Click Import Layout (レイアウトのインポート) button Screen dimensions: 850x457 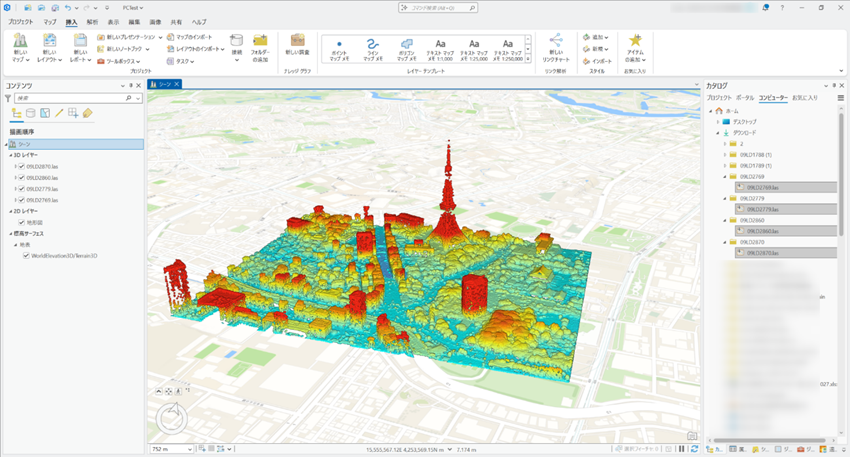pyautogui.click(x=195, y=49)
